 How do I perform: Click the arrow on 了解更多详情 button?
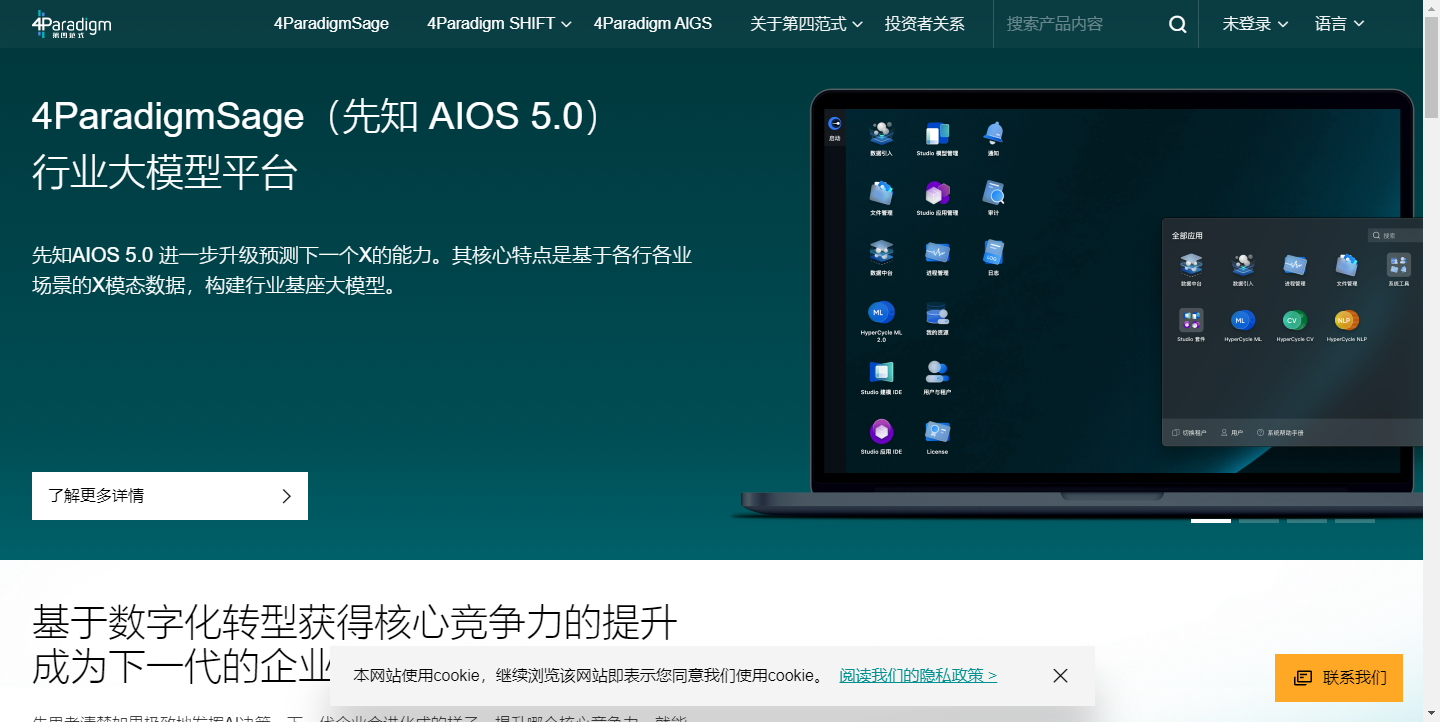tap(287, 496)
